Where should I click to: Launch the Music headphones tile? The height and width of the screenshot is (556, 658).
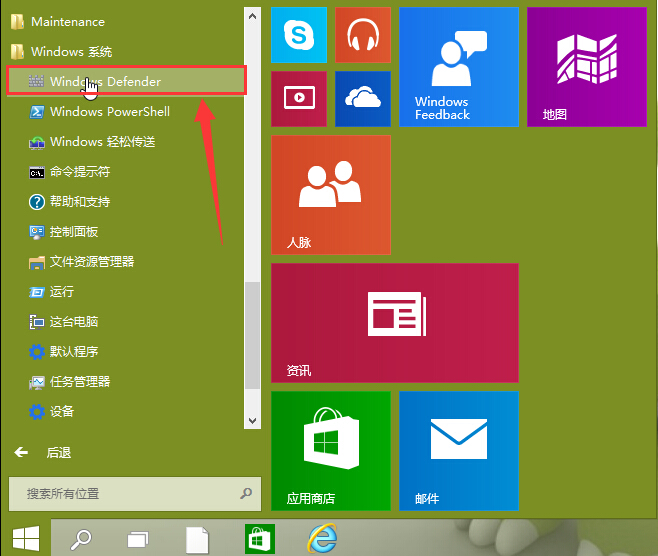tap(362, 35)
